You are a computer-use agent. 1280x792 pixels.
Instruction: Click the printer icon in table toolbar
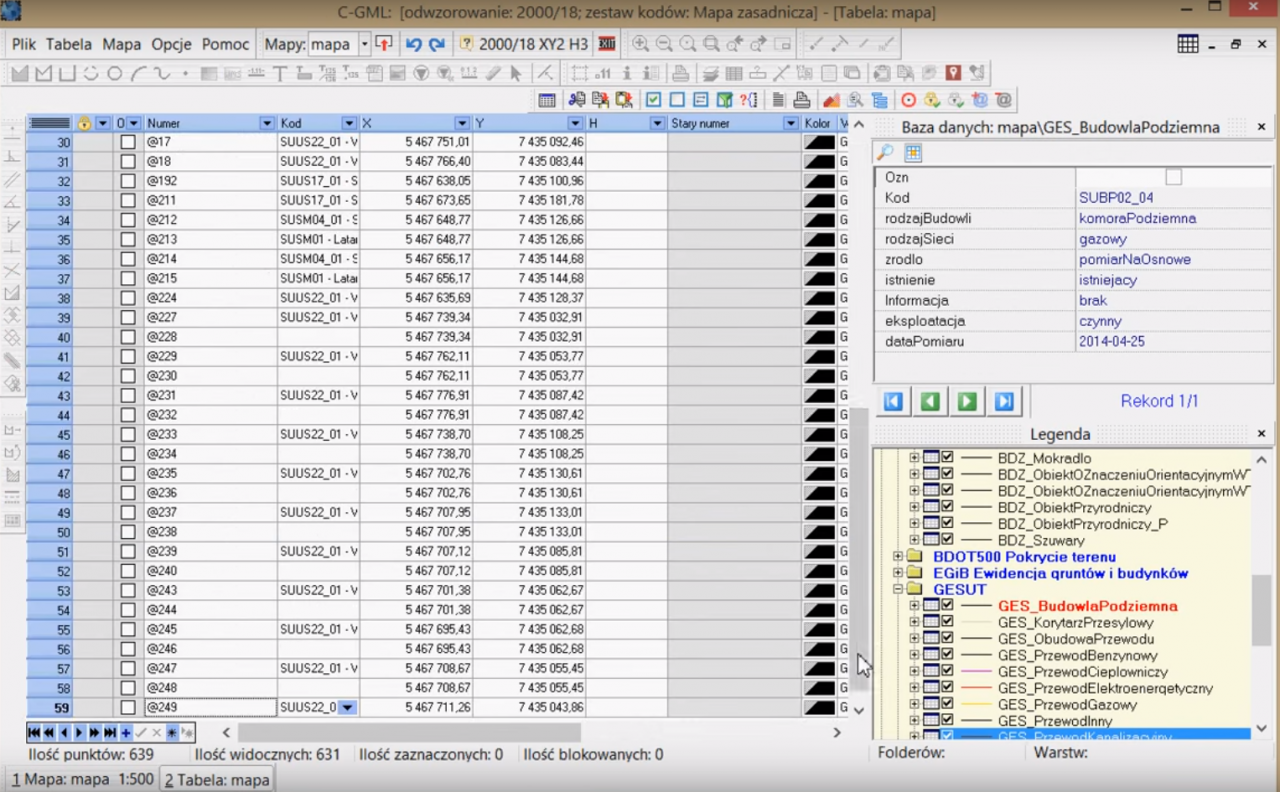801,100
